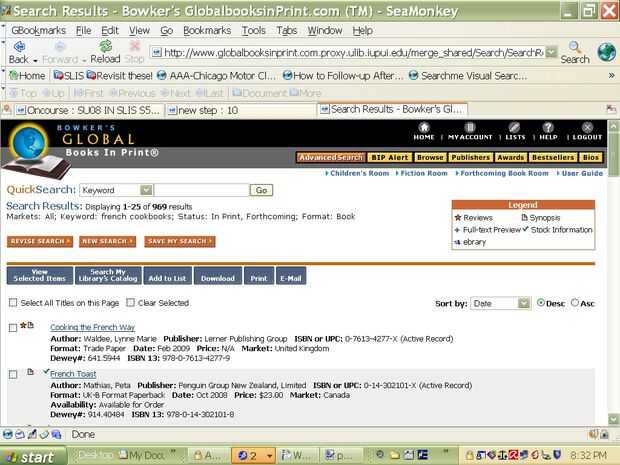
Task: Choose Desc sort order radio
Action: pyautogui.click(x=541, y=302)
